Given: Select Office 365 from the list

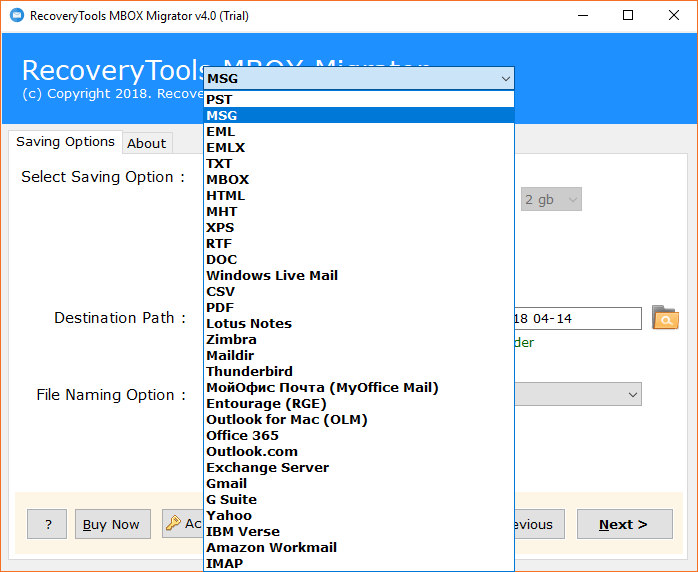Looking at the screenshot, I should (x=359, y=436).
